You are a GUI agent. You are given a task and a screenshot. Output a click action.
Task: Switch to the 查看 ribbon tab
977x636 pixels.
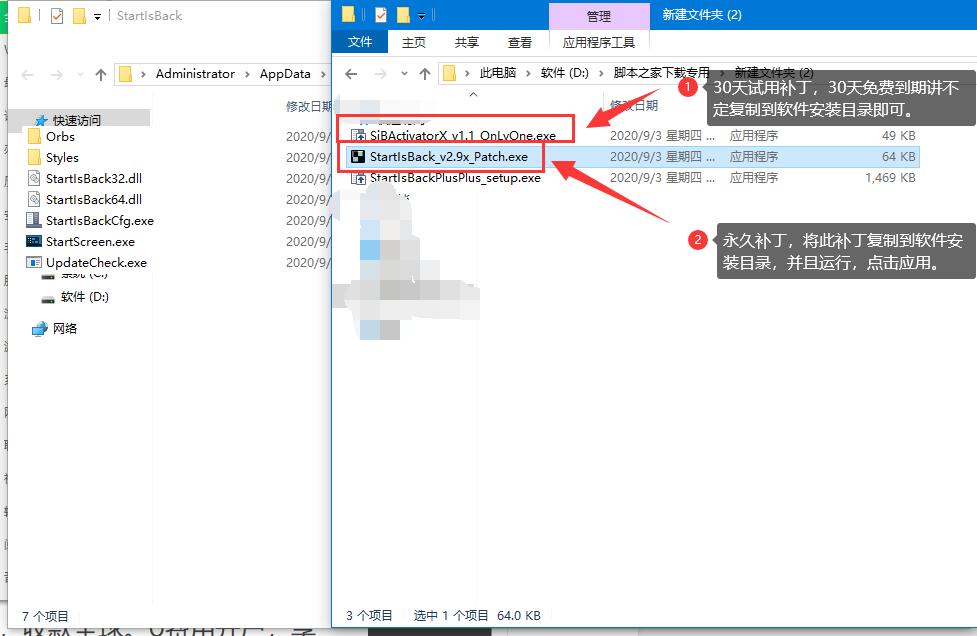520,42
